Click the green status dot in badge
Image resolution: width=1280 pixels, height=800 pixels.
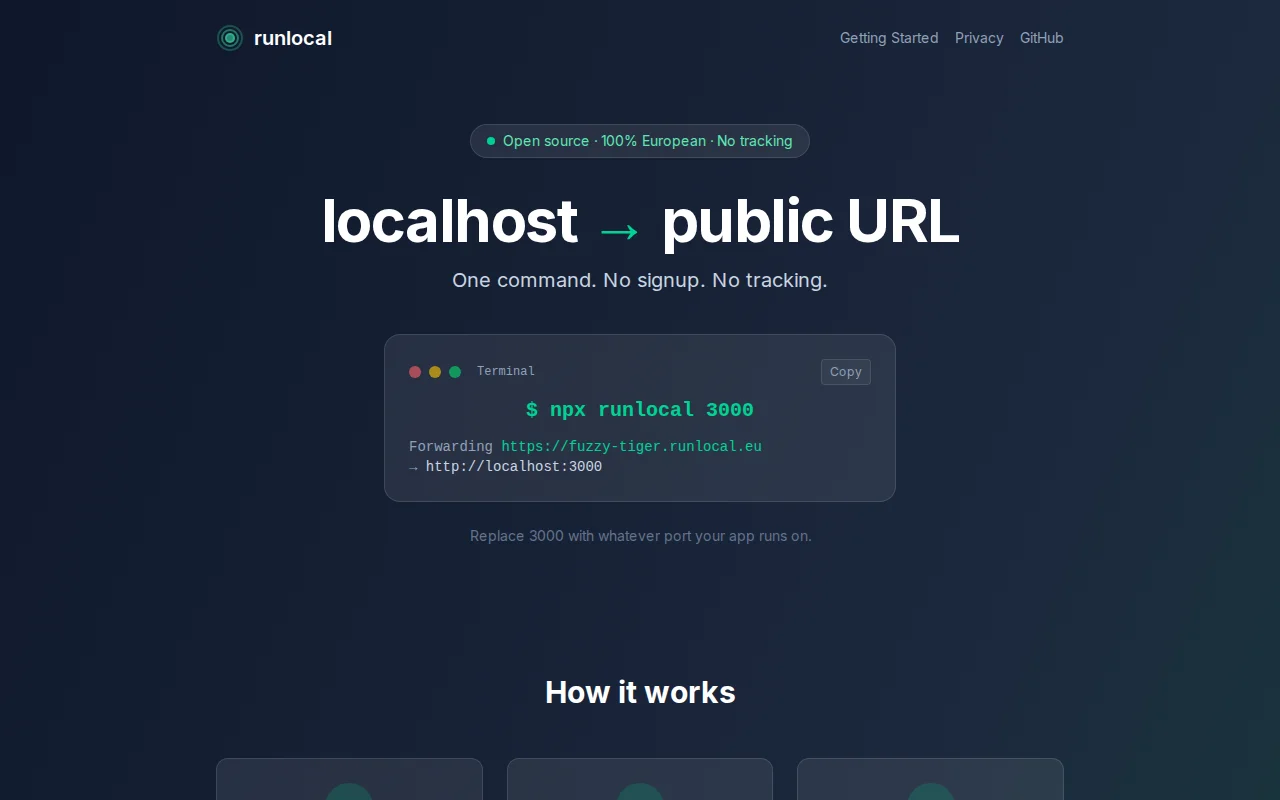[491, 141]
